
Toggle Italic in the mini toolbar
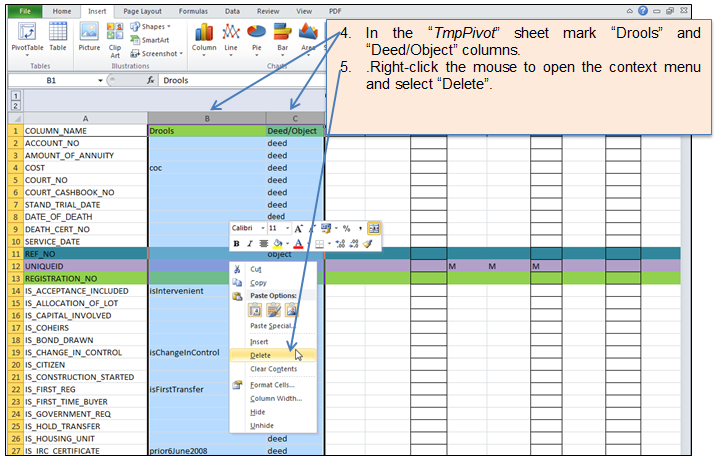(x=250, y=243)
